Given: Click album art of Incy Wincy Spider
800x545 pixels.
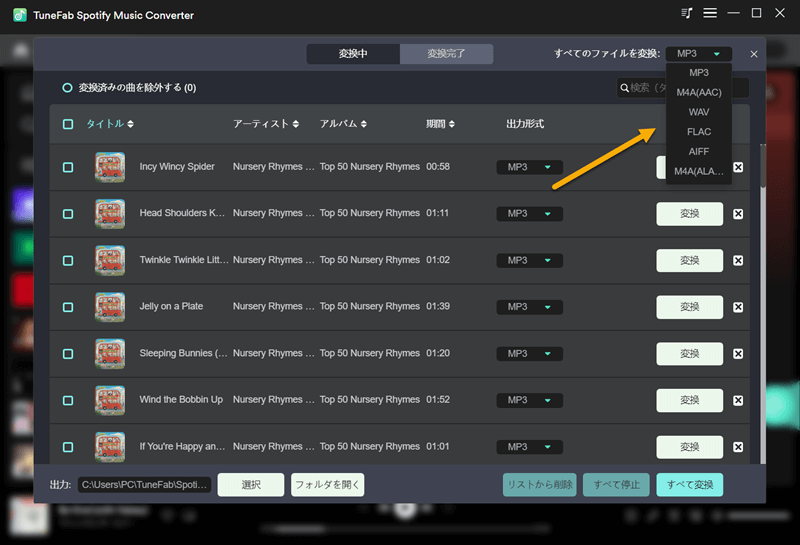Looking at the screenshot, I should pyautogui.click(x=110, y=167).
